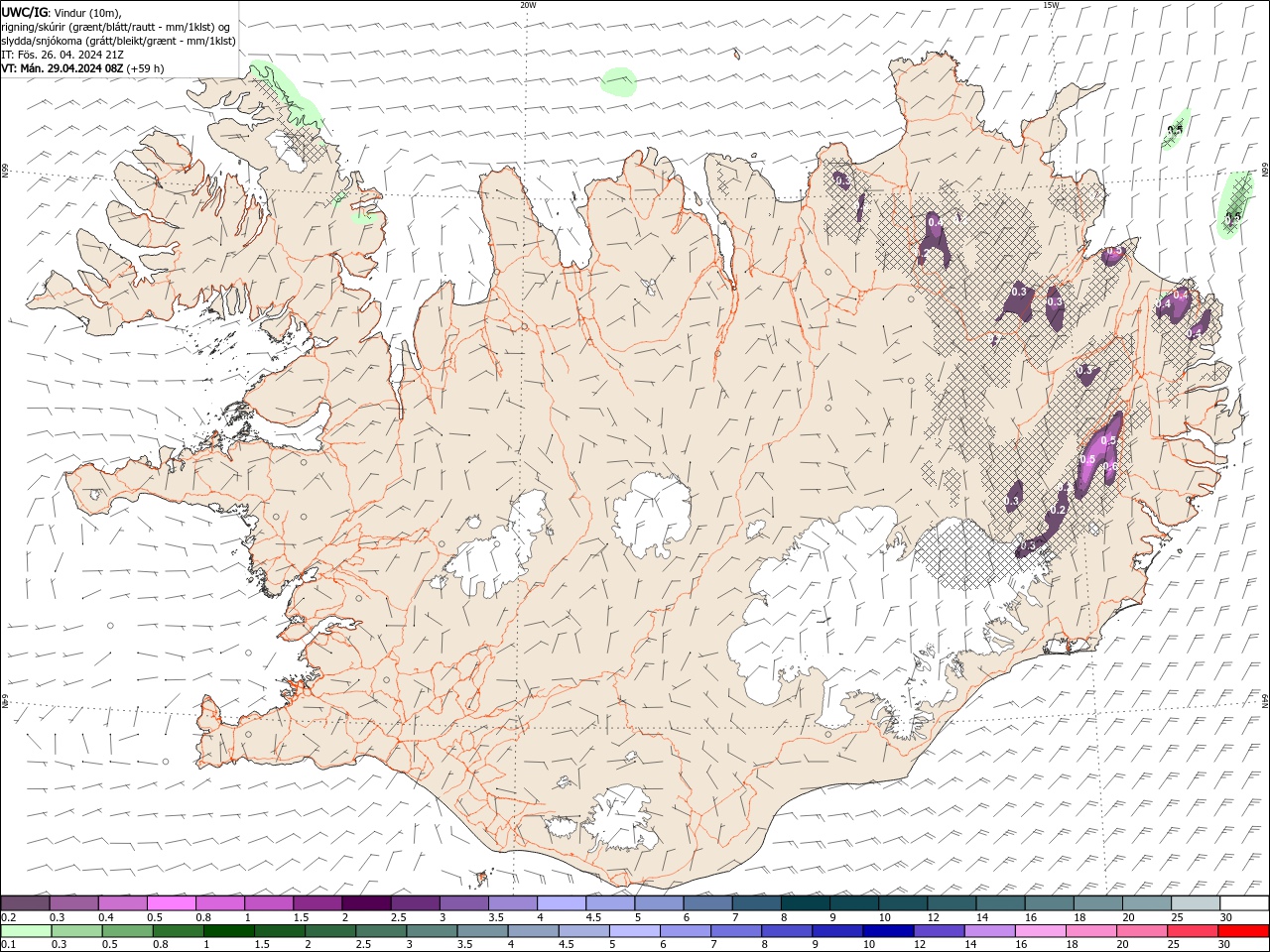Choose the 1.5 swatch in upper legend
Screen dimensions: 1270x952
317,902
